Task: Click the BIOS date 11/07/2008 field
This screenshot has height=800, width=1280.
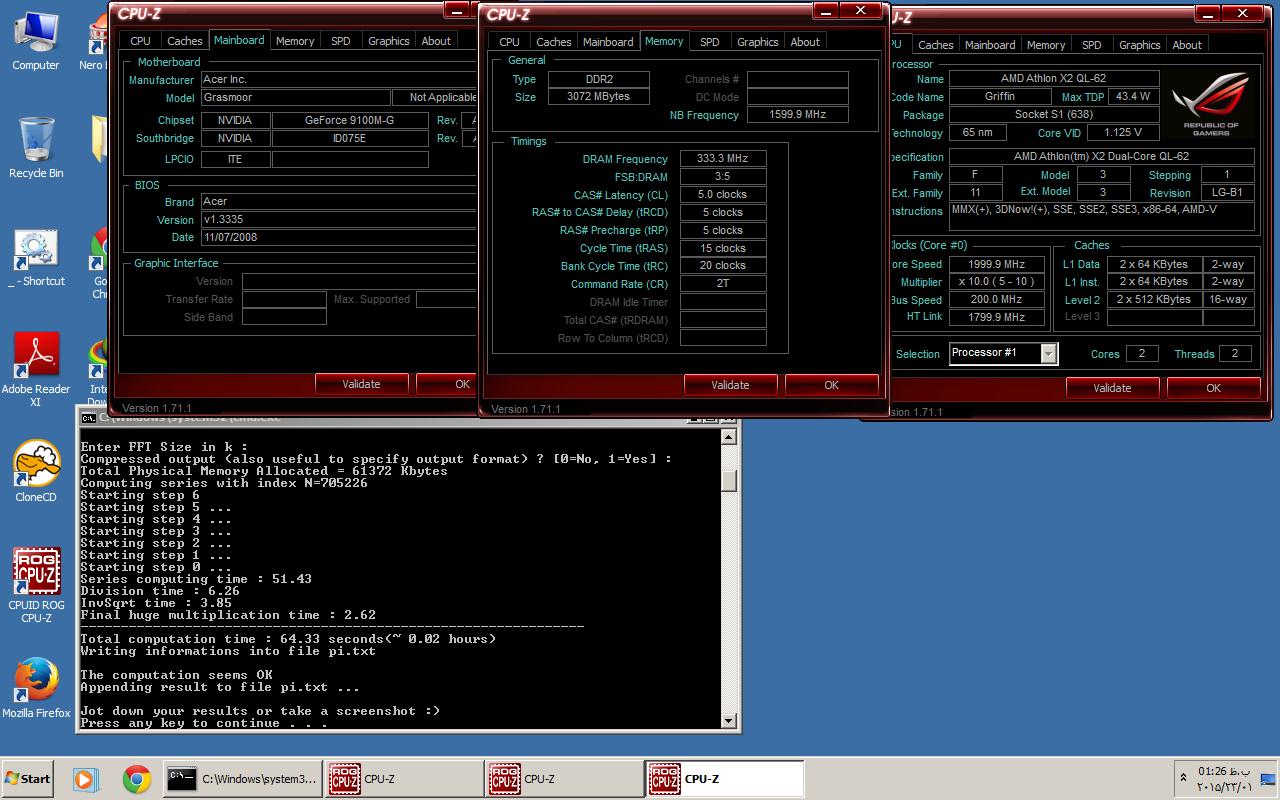Action: (339, 238)
